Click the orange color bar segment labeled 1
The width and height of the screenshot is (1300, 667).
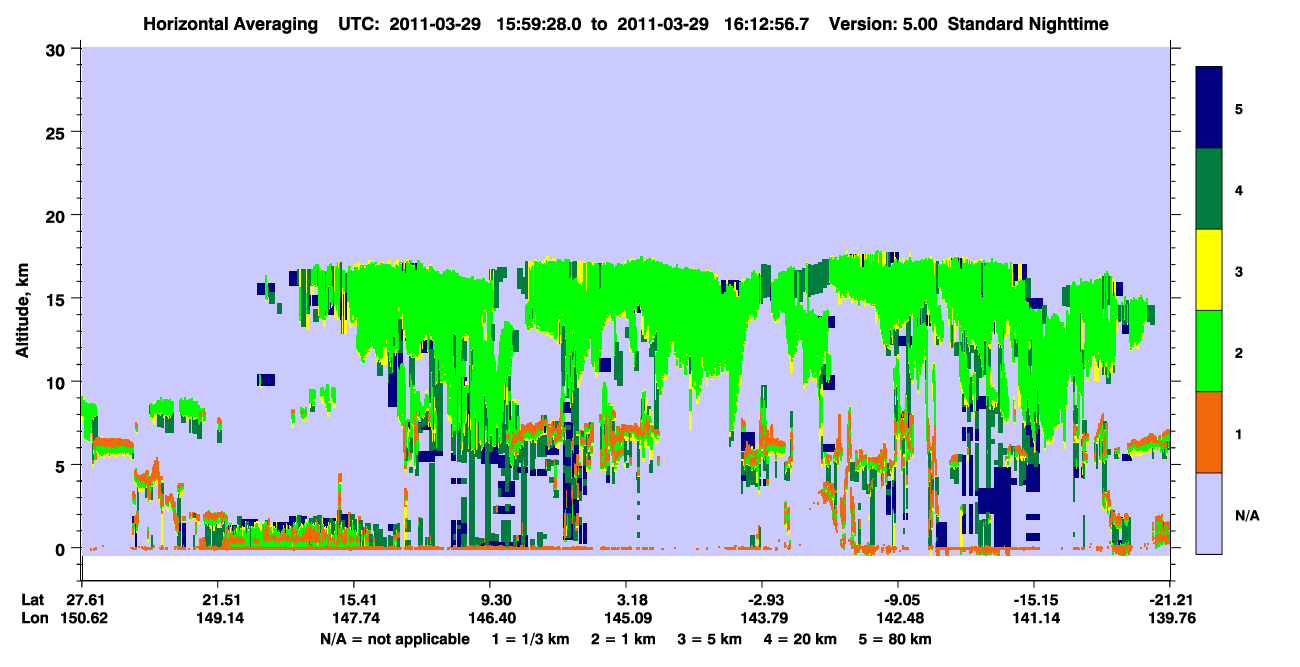1209,432
